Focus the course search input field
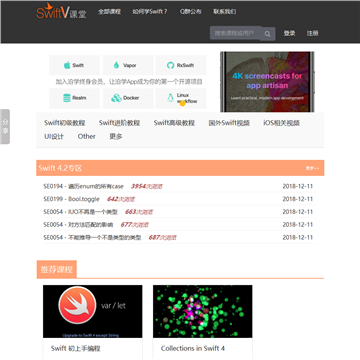The image size is (360, 360). (x=235, y=33)
